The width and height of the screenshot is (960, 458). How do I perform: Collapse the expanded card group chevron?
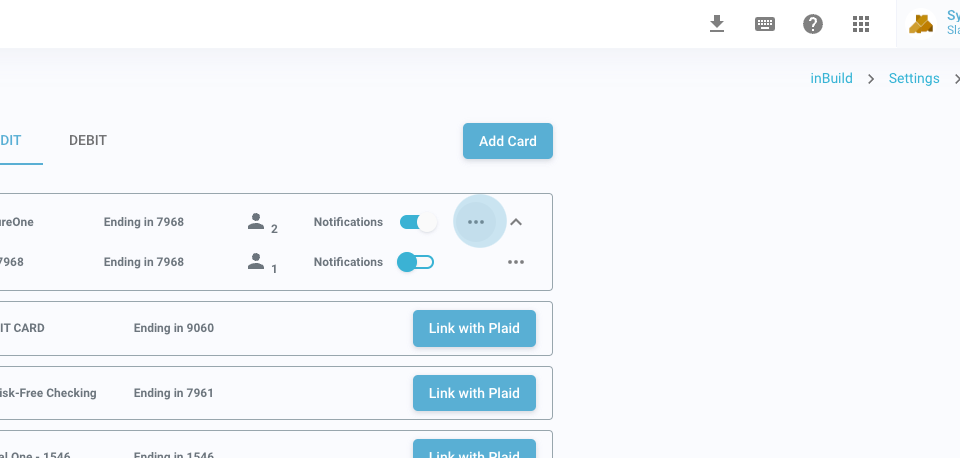click(x=516, y=222)
